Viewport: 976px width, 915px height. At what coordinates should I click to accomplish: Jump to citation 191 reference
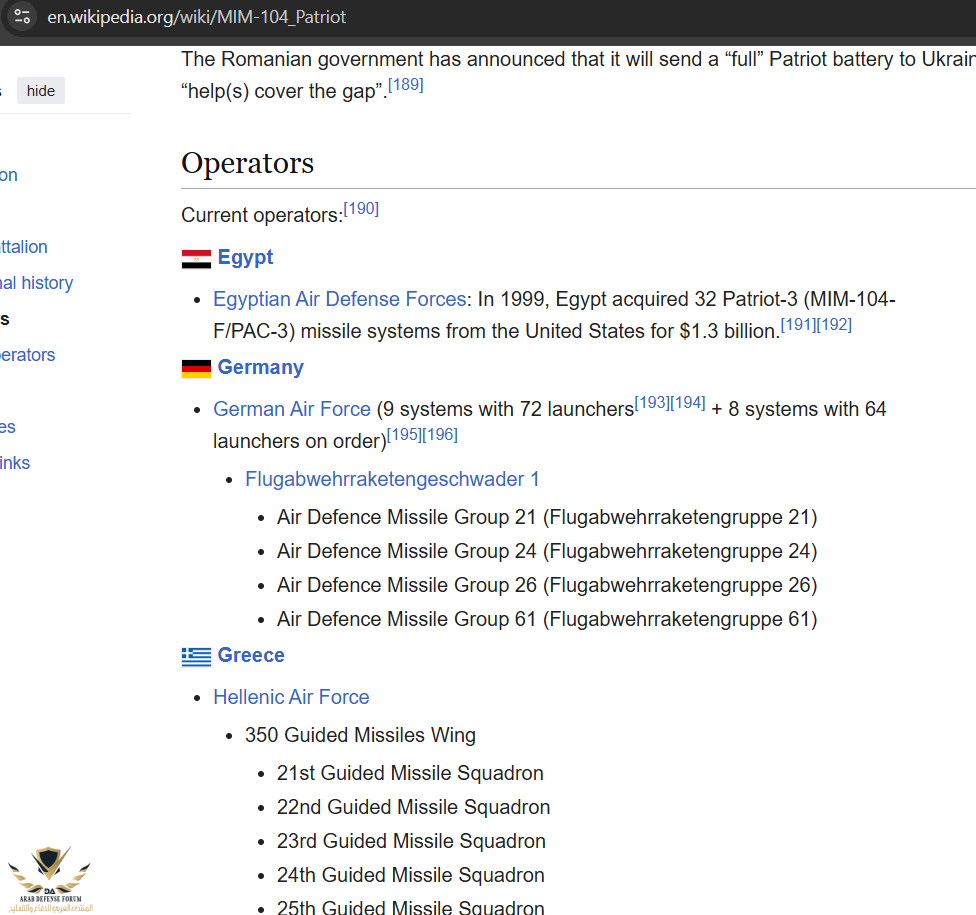click(x=798, y=325)
